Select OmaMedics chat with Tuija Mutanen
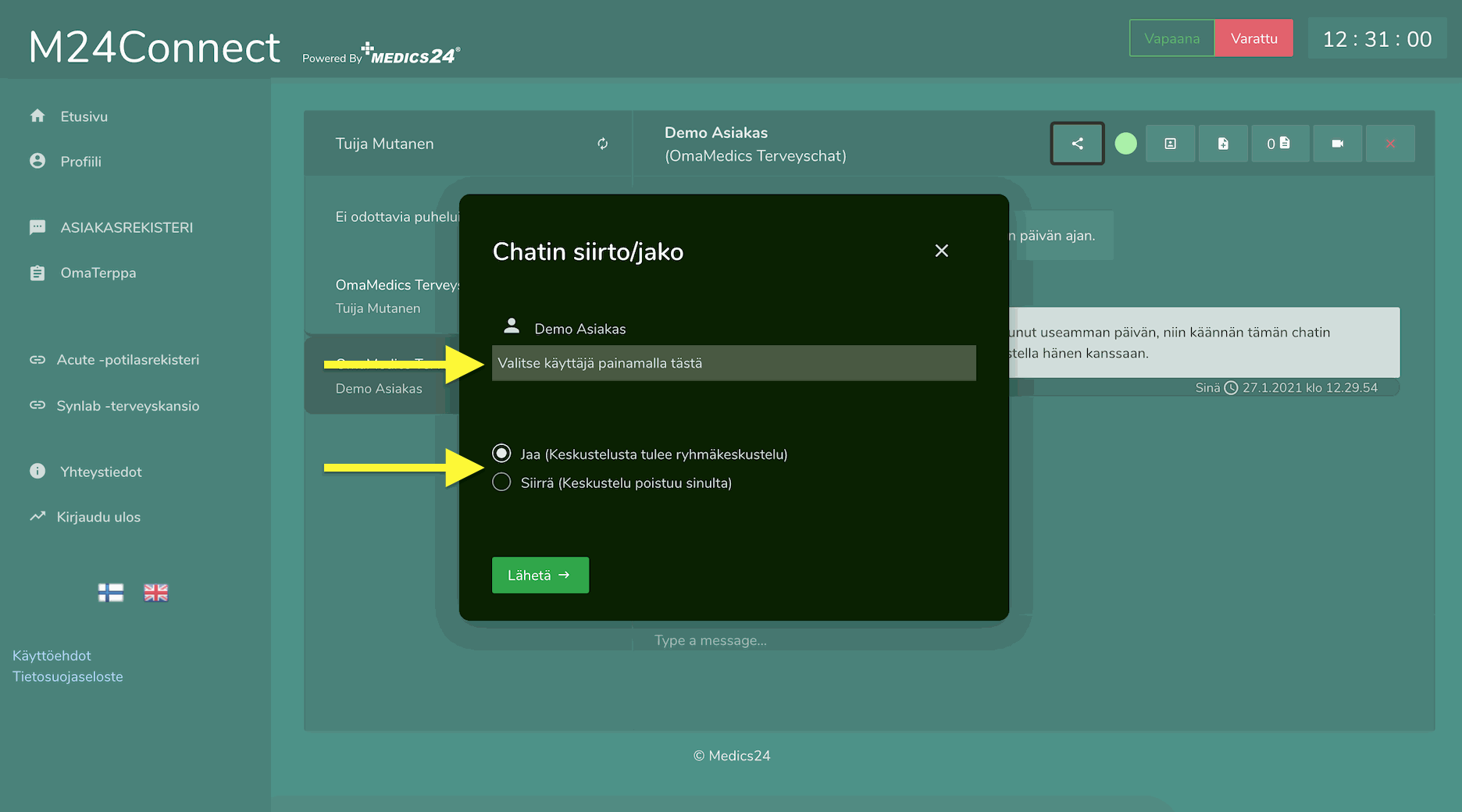The image size is (1462, 812). pyautogui.click(x=382, y=296)
